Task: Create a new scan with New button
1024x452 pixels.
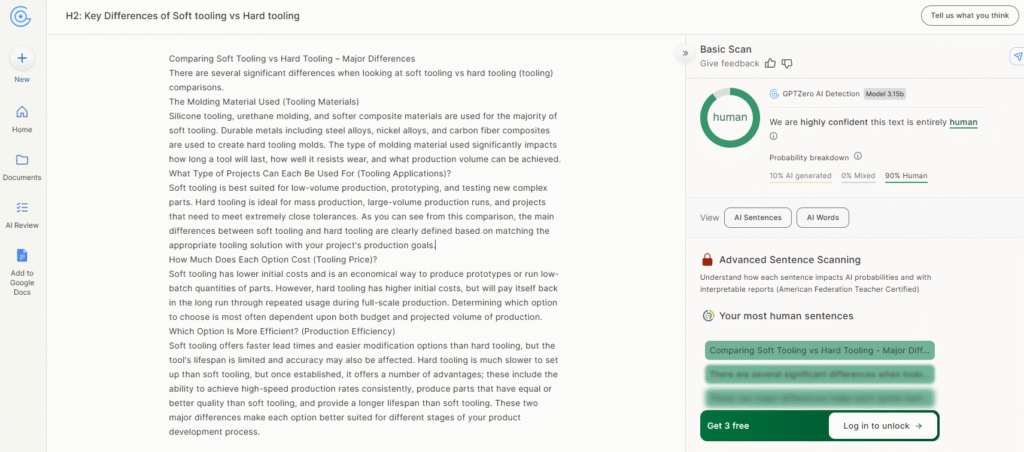Action: pyautogui.click(x=21, y=58)
